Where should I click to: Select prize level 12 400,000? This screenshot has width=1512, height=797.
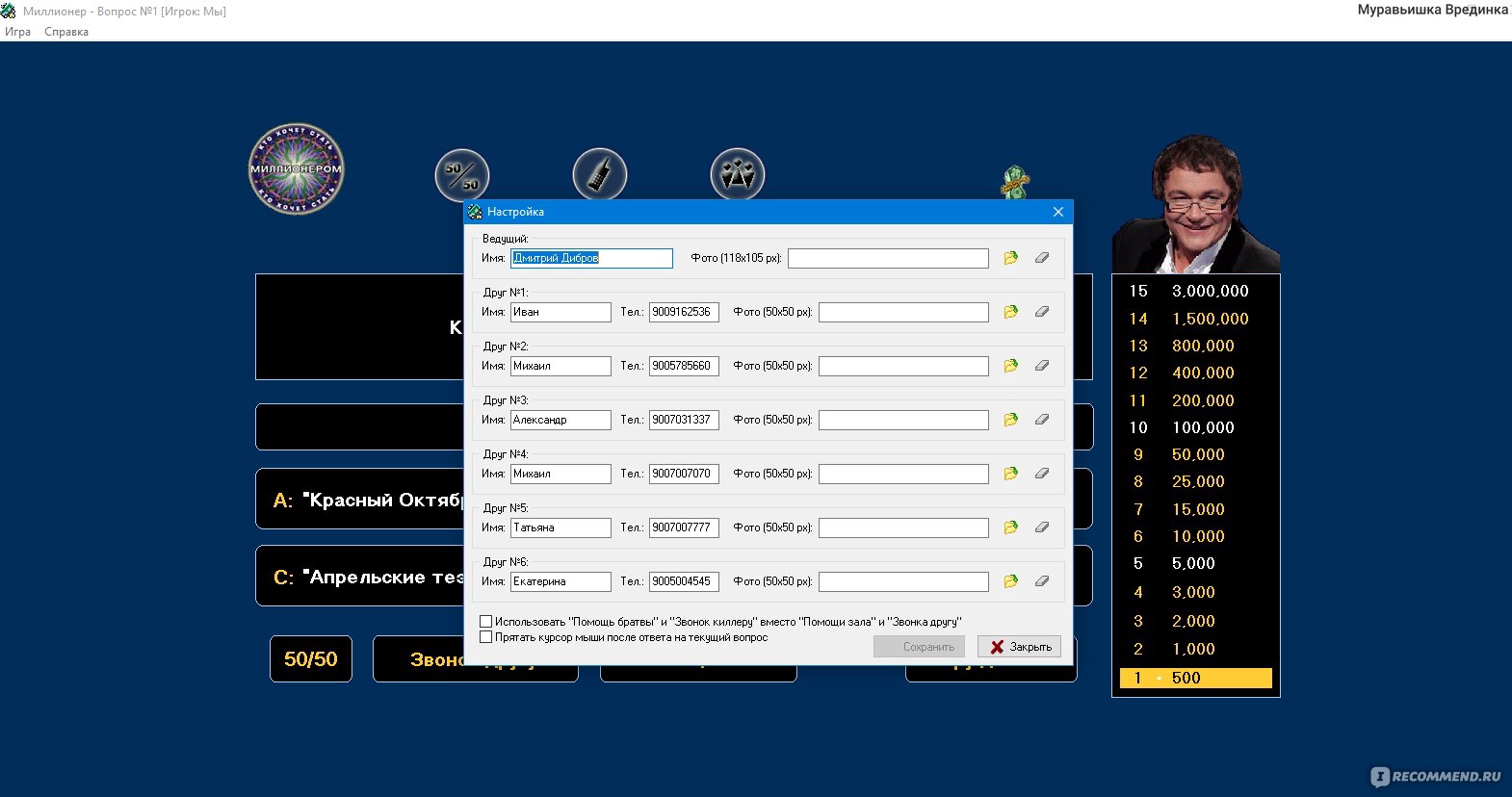(x=1195, y=373)
